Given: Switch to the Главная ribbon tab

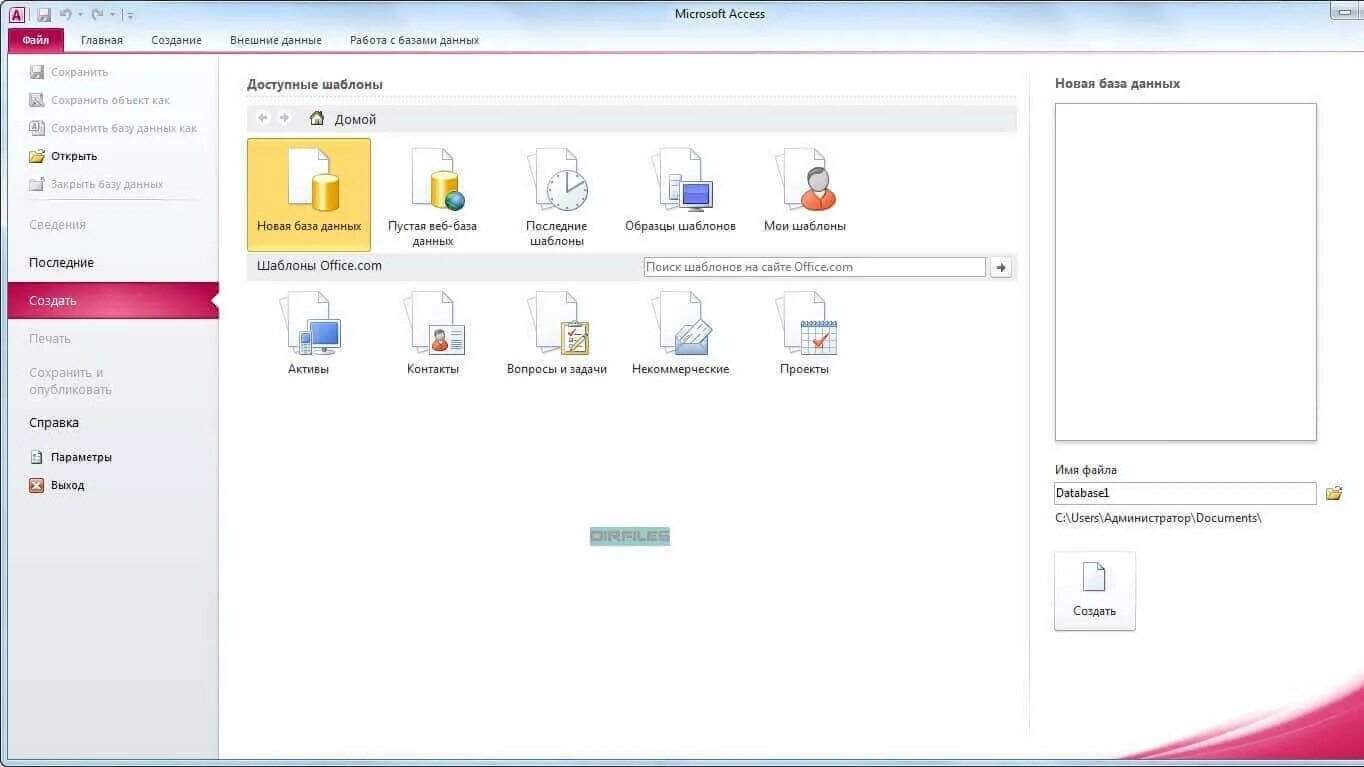Looking at the screenshot, I should 102,40.
